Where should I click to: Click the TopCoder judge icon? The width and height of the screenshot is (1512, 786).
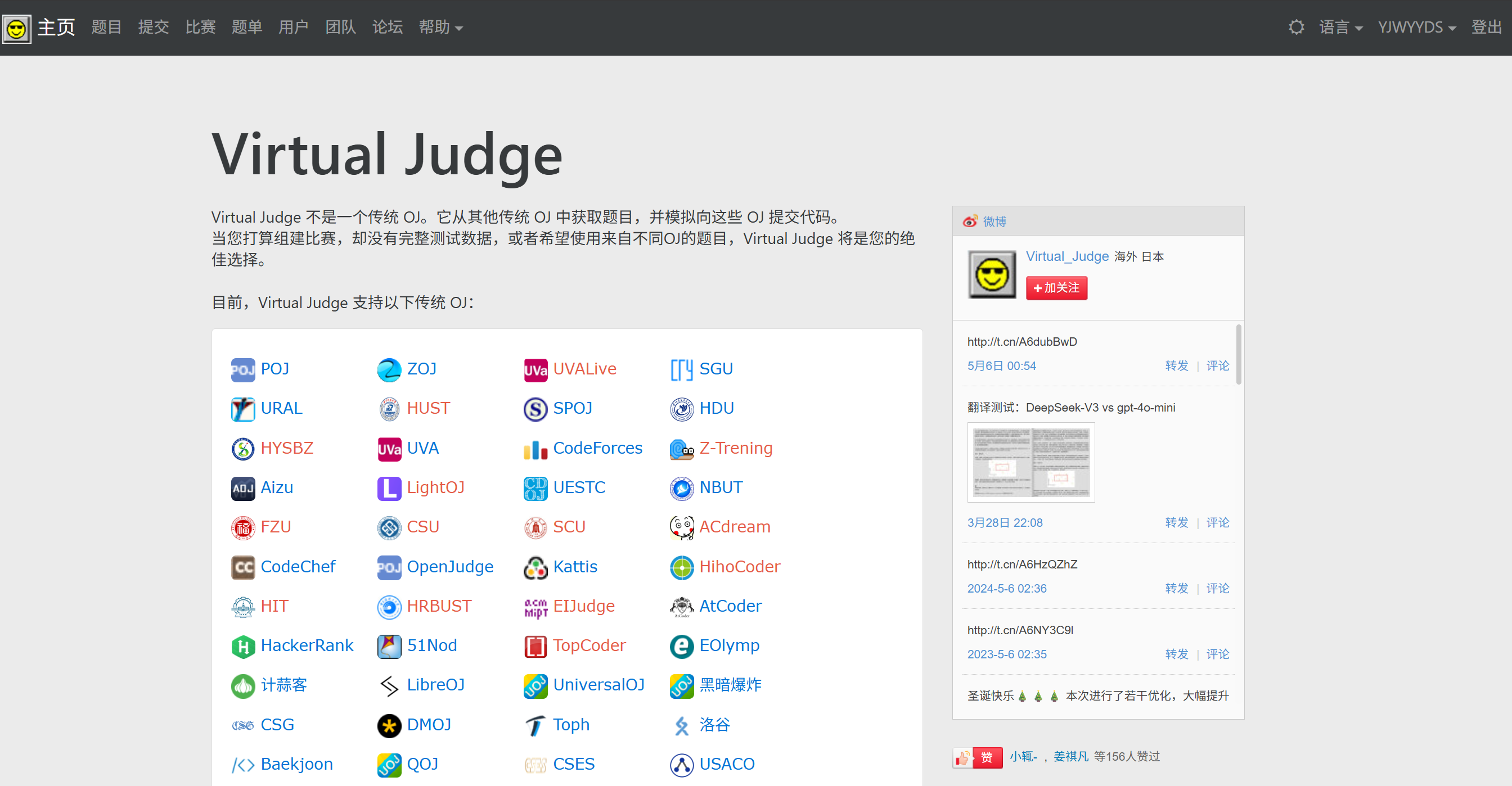point(535,646)
